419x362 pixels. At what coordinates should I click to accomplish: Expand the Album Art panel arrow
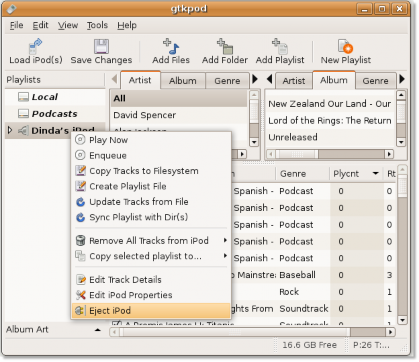[x=98, y=330]
